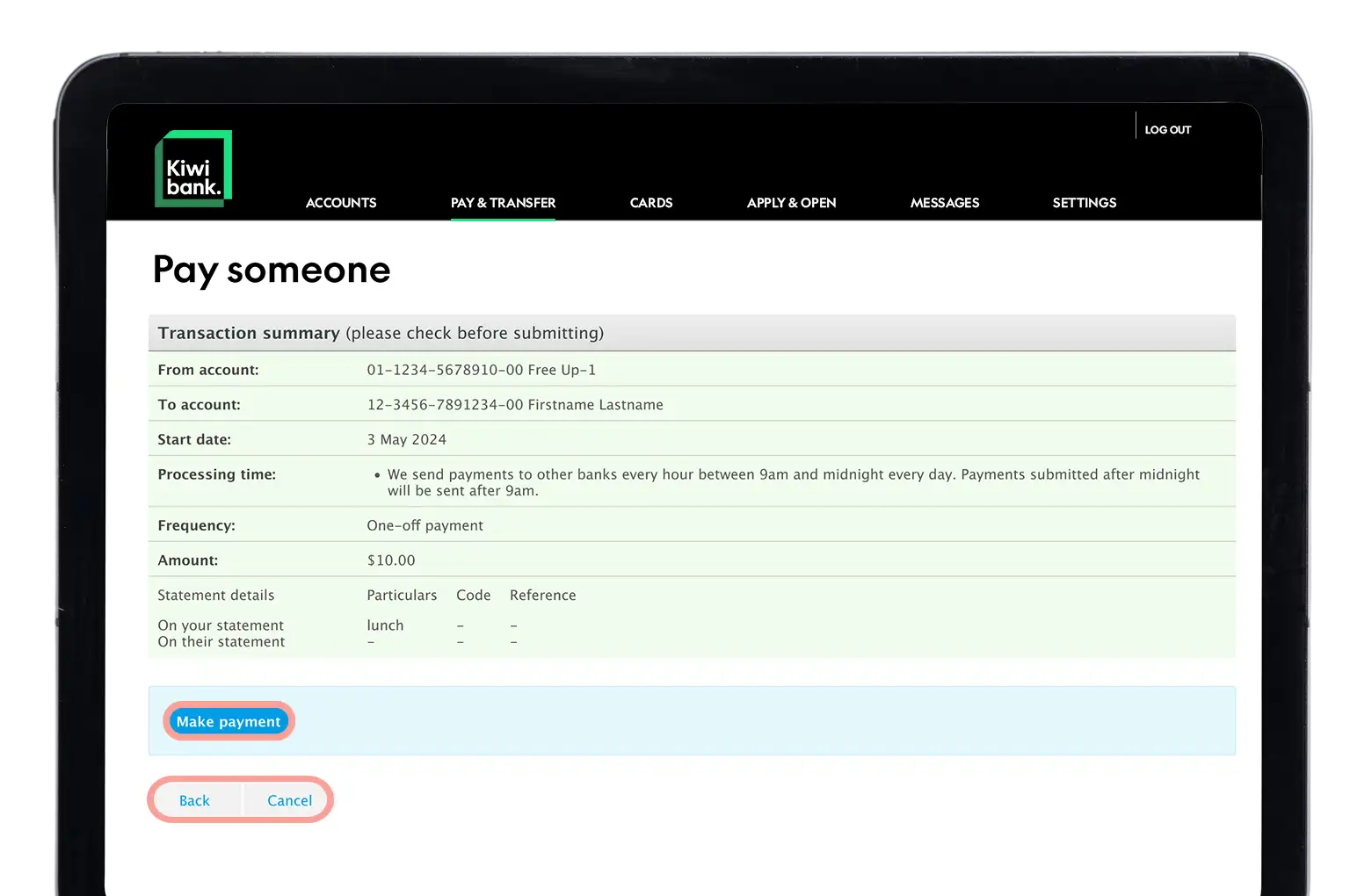
Task: Click the Code column heading
Action: click(474, 595)
